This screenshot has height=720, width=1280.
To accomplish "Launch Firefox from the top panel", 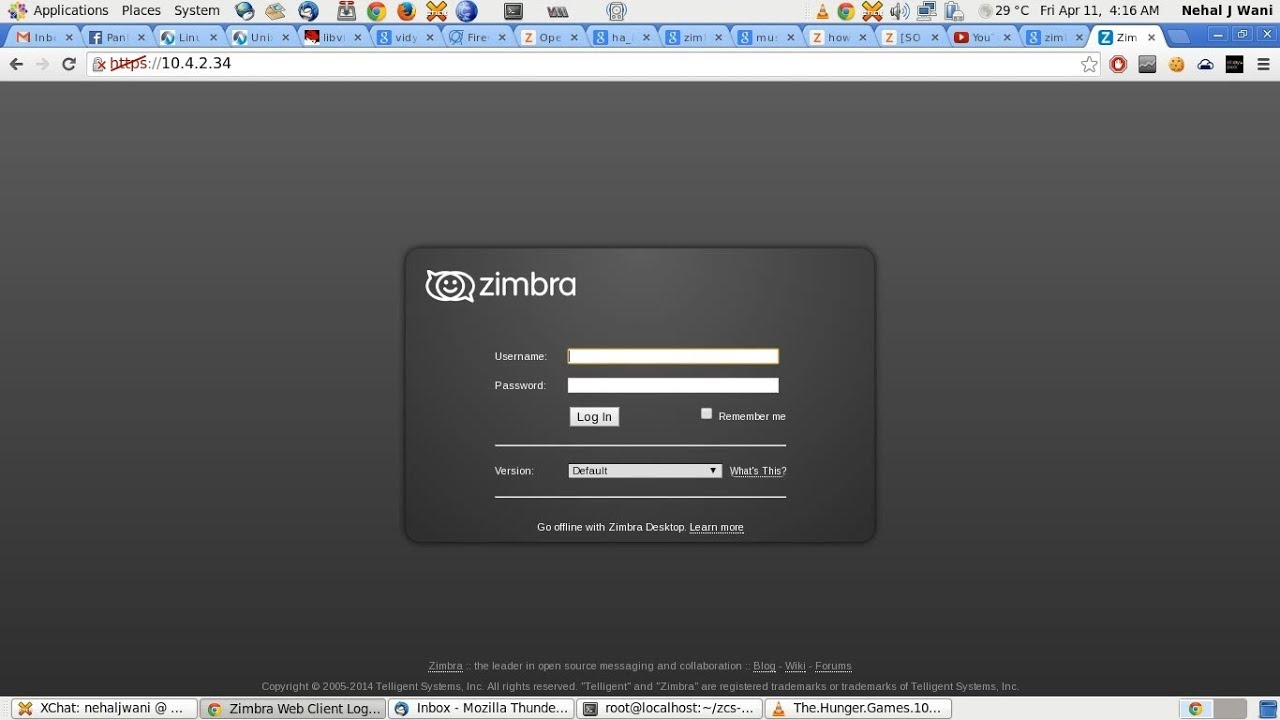I will [406, 11].
